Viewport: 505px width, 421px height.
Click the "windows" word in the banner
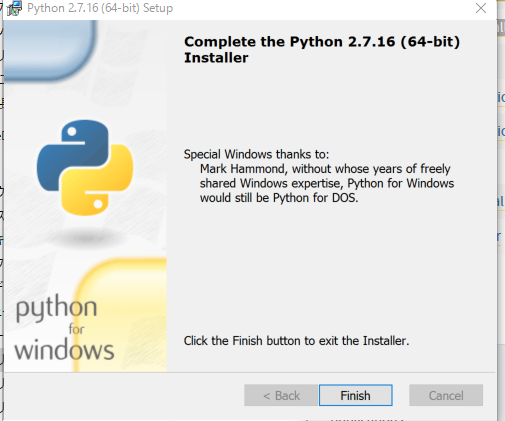click(x=64, y=350)
